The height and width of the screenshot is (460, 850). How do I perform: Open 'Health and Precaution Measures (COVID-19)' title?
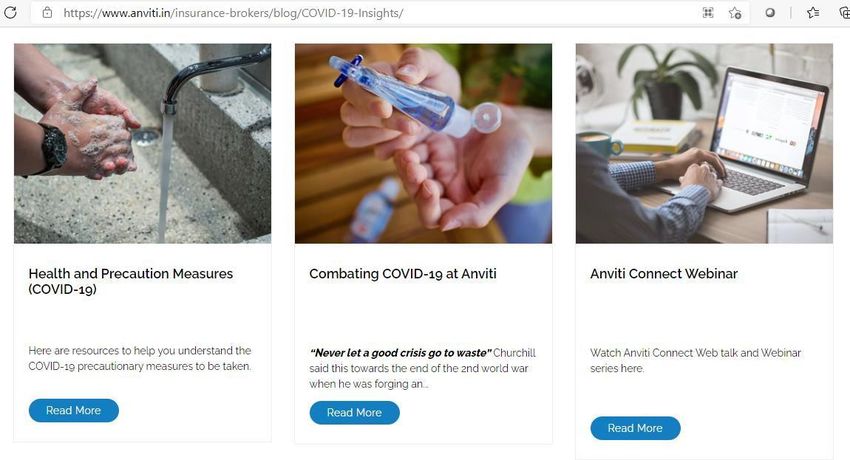131,281
